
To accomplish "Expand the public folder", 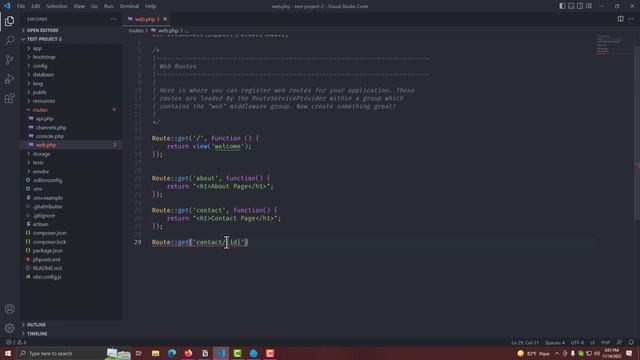I will 71,92.
